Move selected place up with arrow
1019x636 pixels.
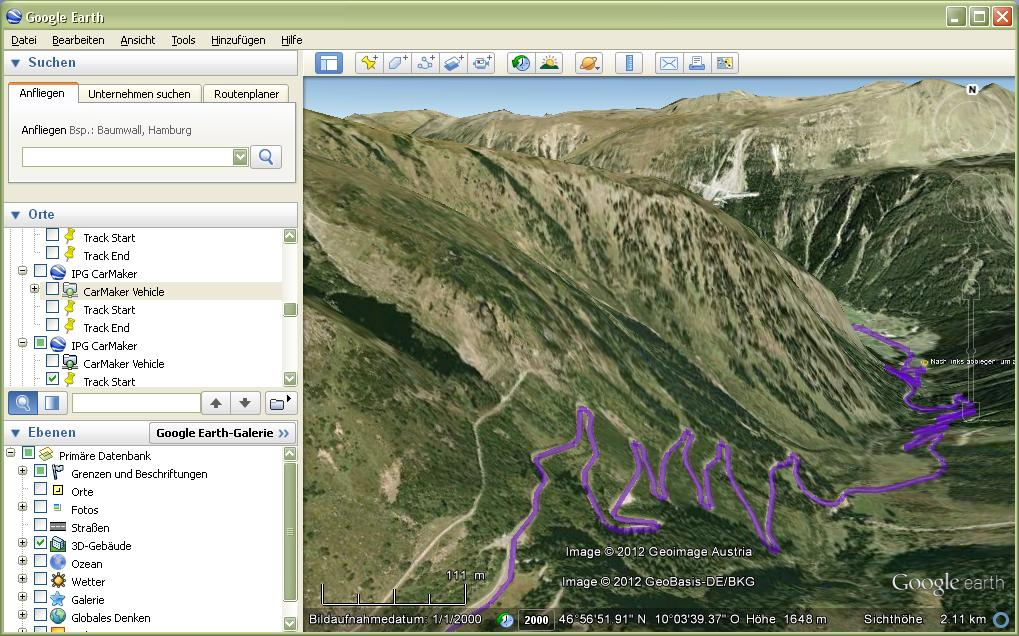coord(216,403)
